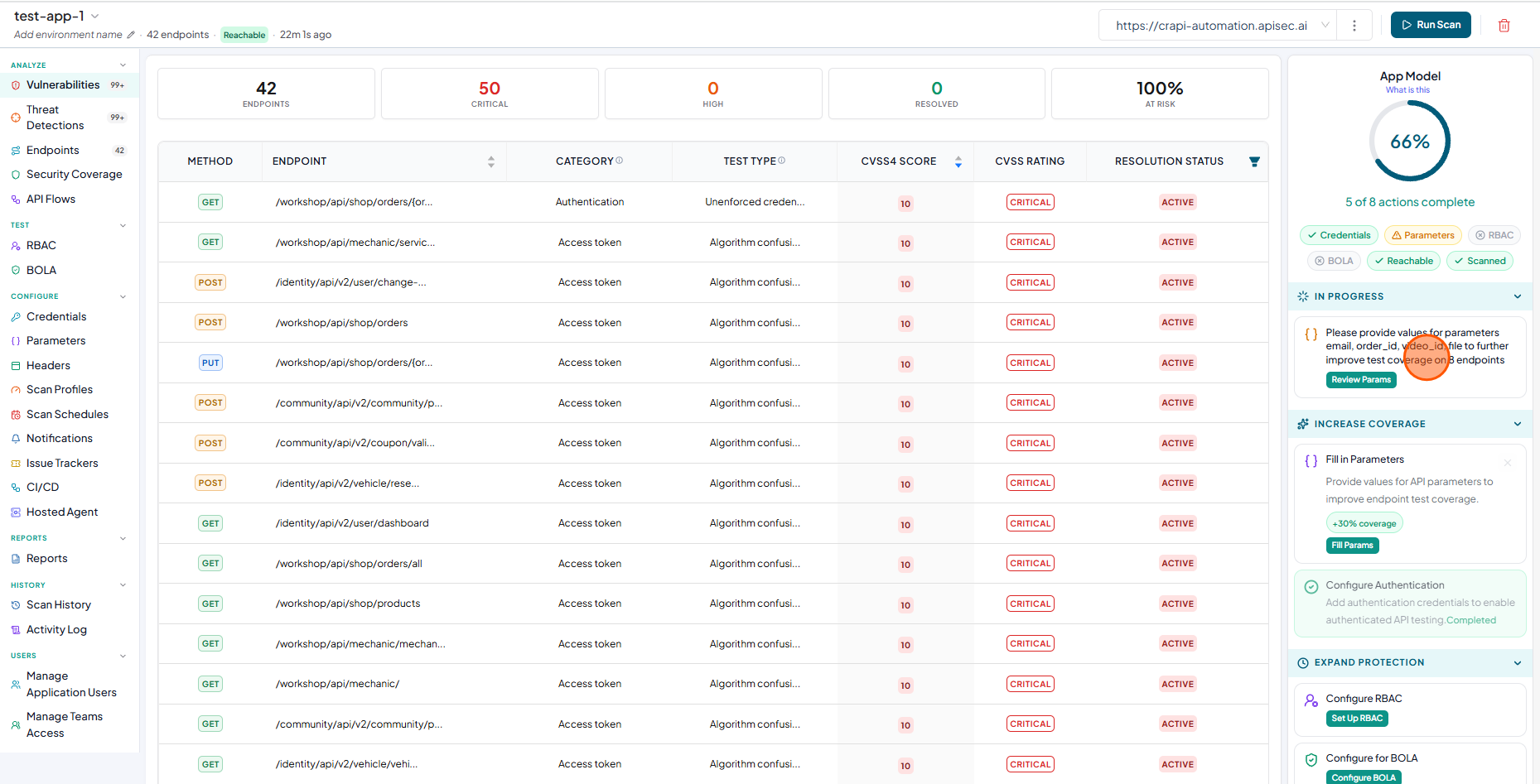Click the 42 Endpoints summary card
The image size is (1540, 784).
(266, 94)
